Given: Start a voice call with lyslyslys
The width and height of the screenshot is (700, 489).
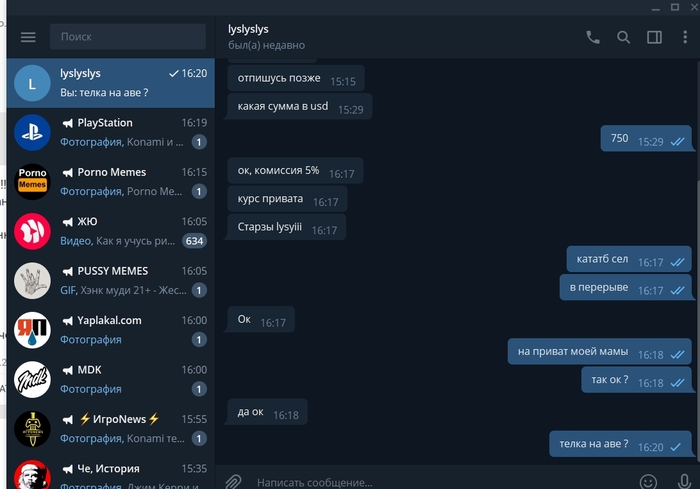Looking at the screenshot, I should pos(593,38).
